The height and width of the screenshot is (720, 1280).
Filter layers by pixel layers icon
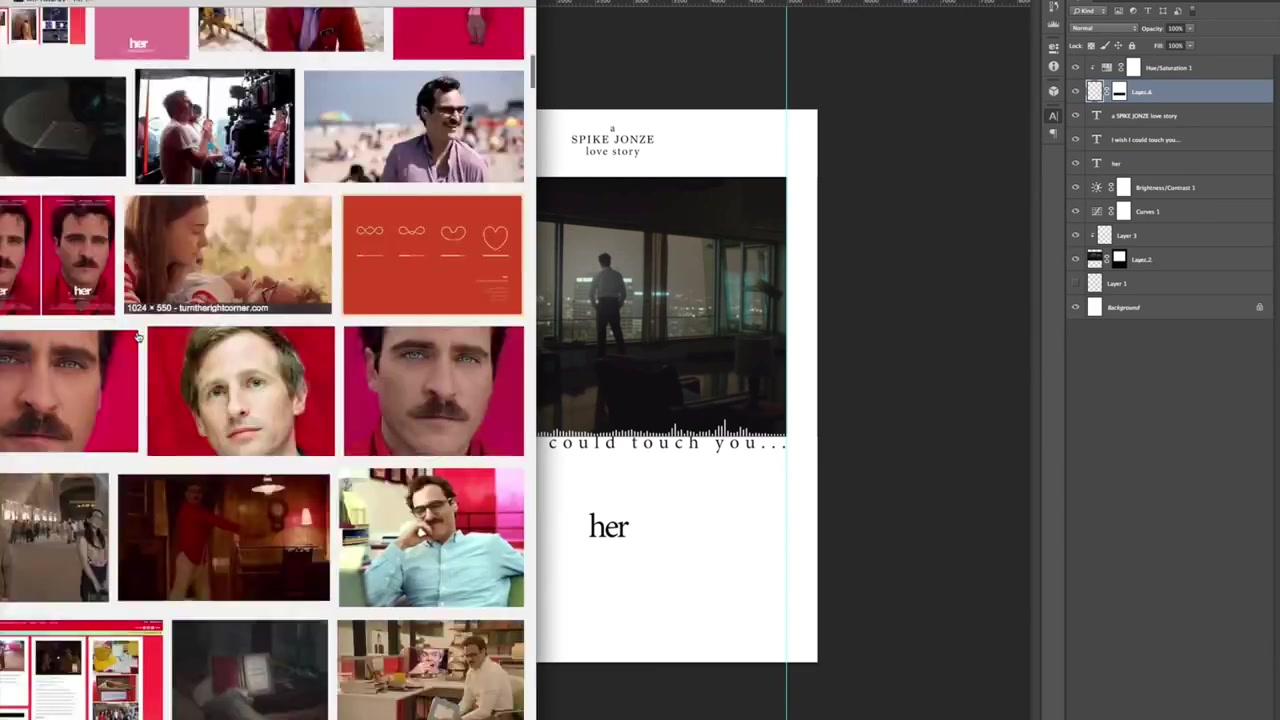point(1119,11)
